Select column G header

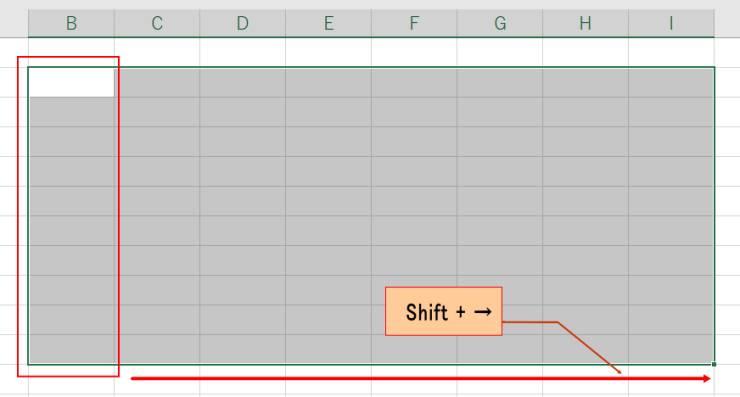[500, 23]
